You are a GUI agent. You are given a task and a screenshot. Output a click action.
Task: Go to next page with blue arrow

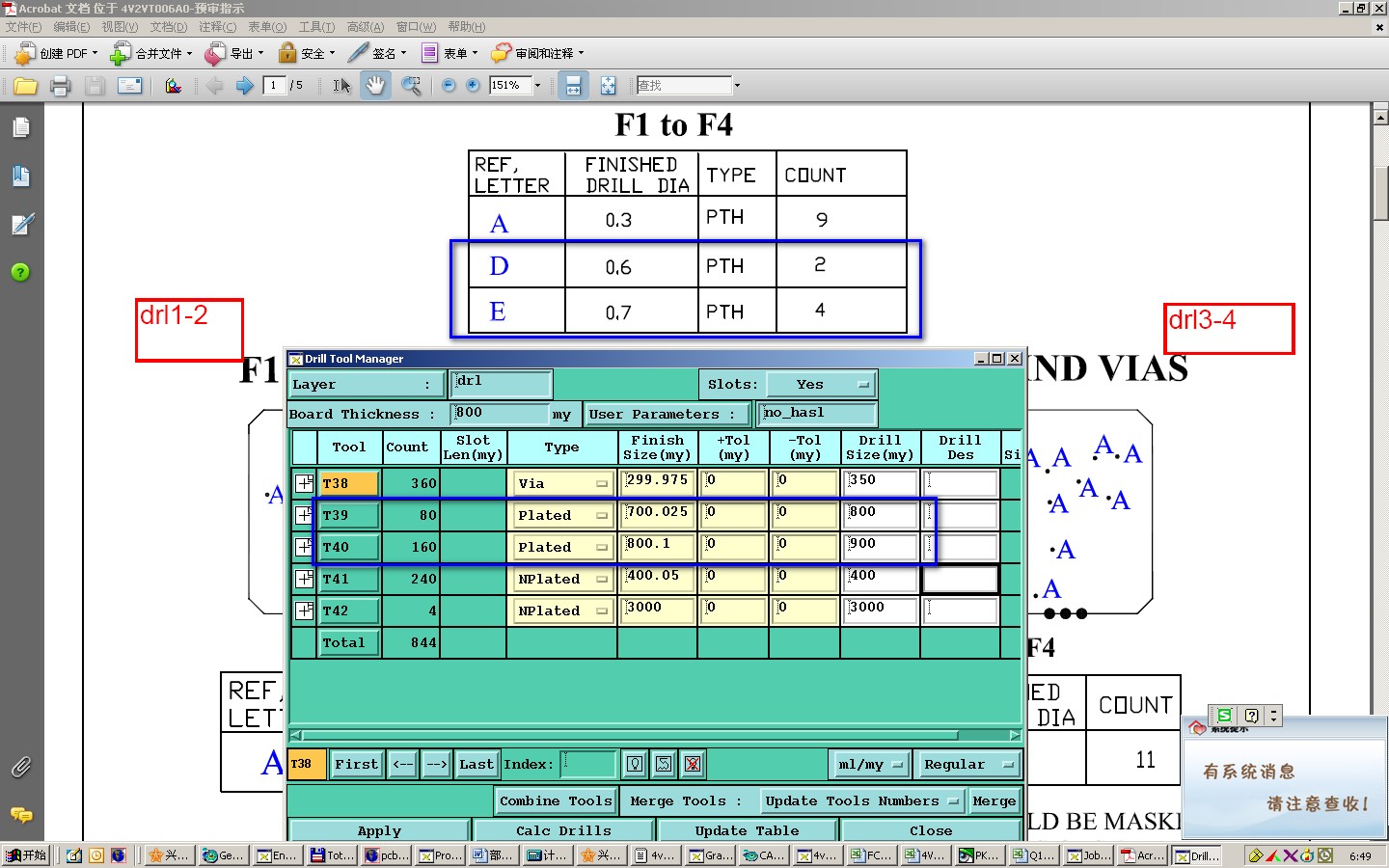244,86
